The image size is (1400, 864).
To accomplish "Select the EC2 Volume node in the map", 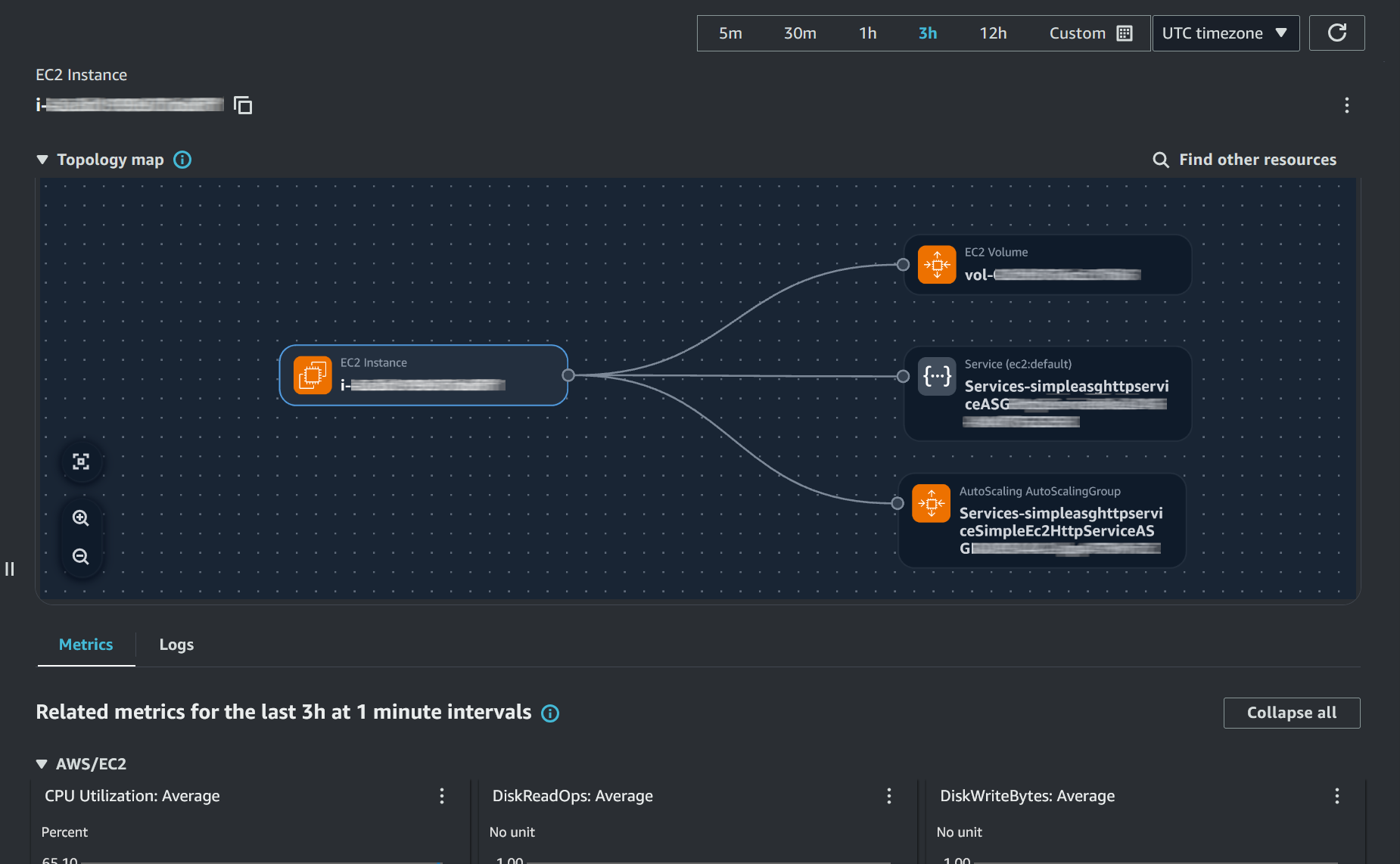I will (1047, 264).
